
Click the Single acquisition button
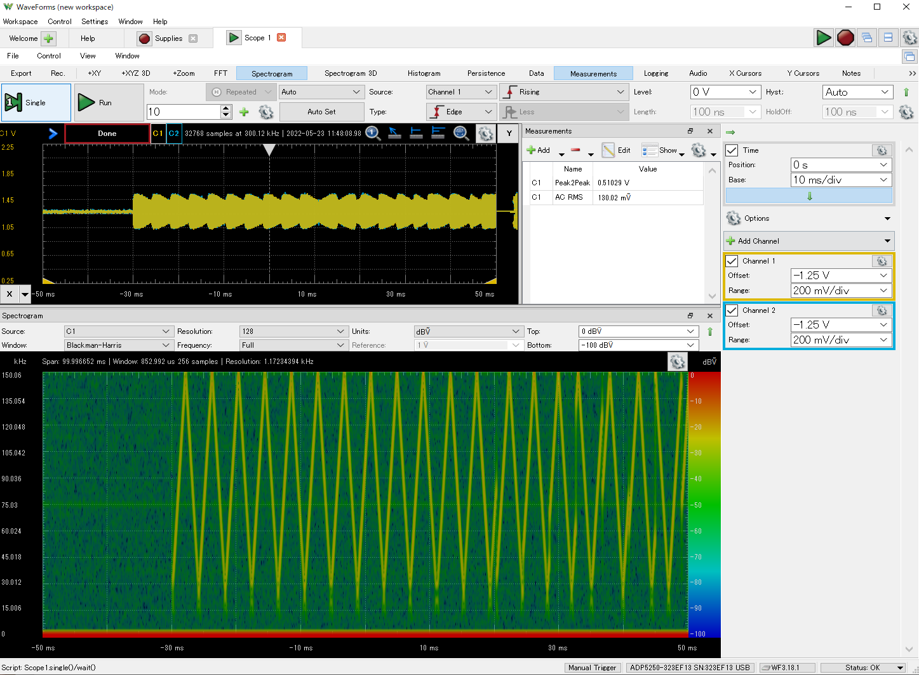pyautogui.click(x=36, y=102)
